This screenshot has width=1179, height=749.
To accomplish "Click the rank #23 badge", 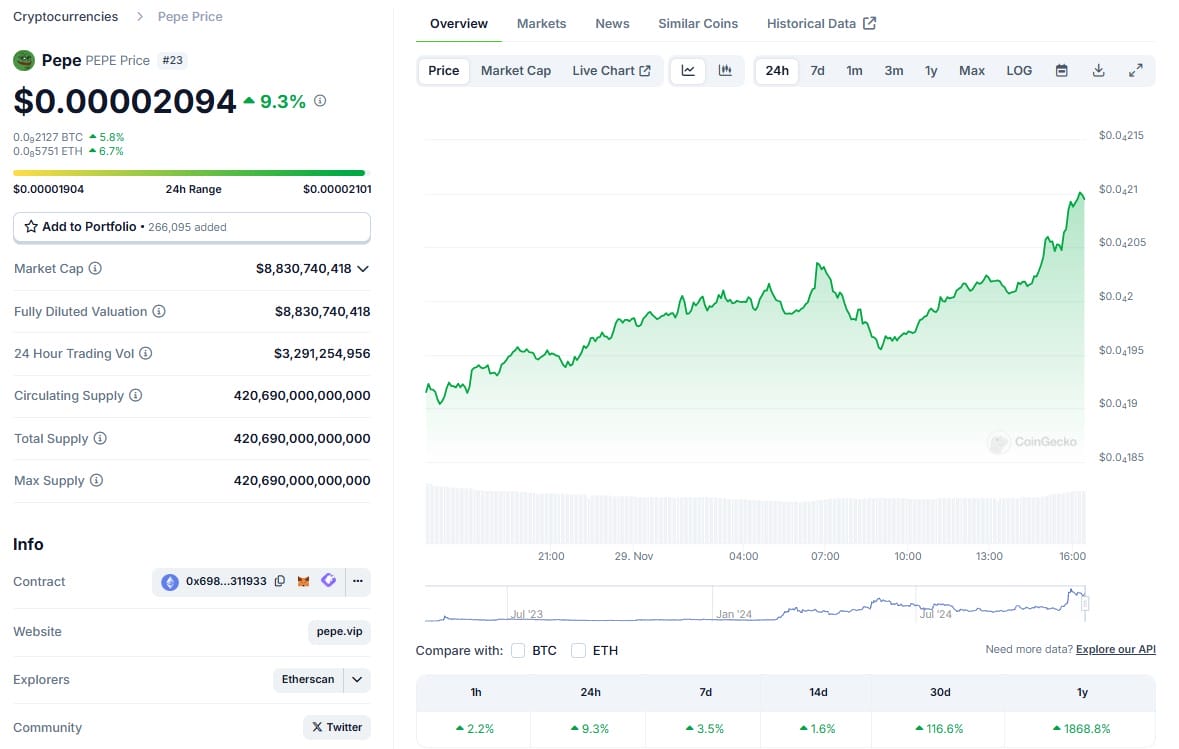I will pos(172,60).
